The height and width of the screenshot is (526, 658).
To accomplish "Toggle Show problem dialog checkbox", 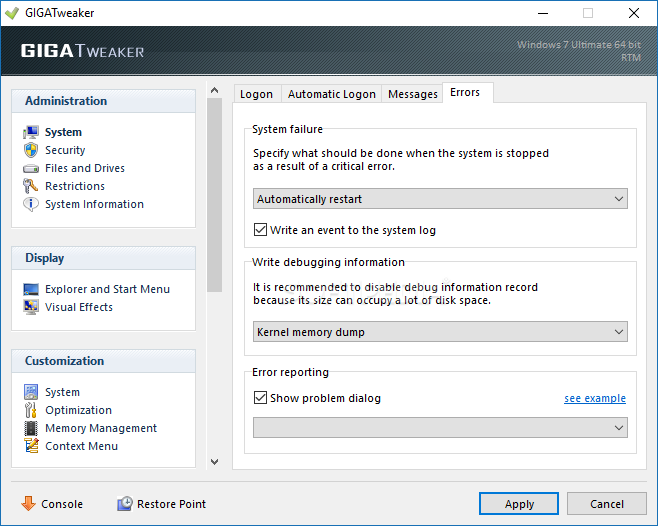I will [x=260, y=398].
